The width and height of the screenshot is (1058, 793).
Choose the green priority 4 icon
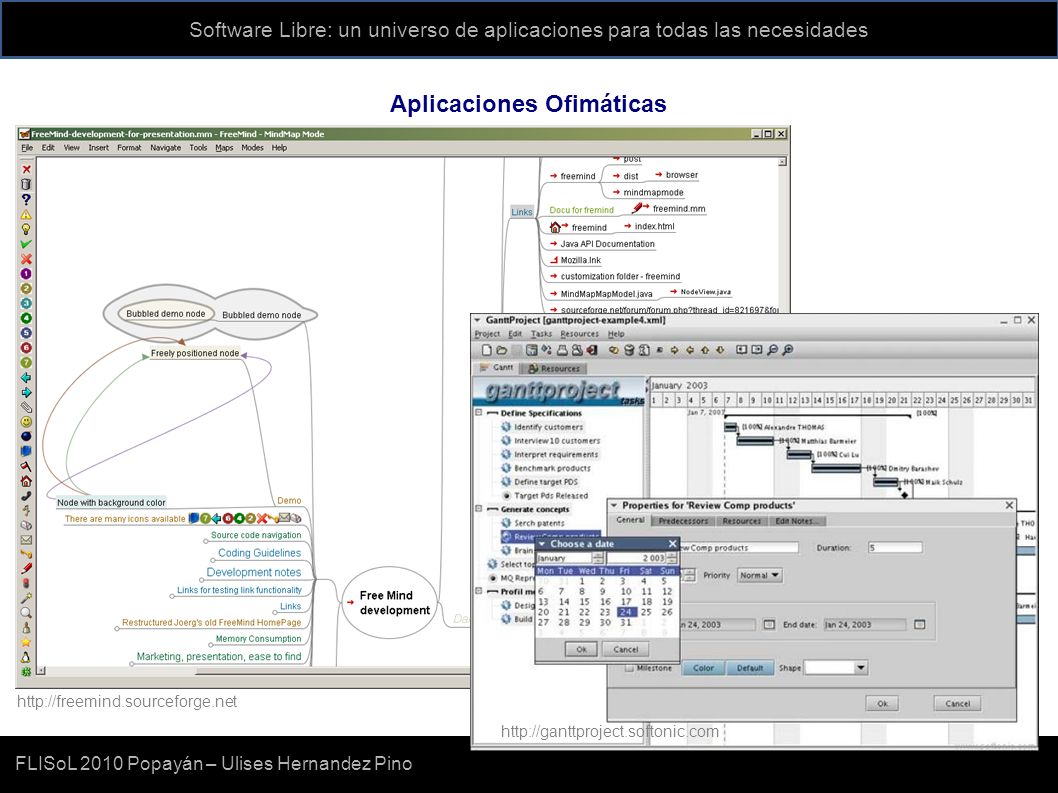coord(26,318)
